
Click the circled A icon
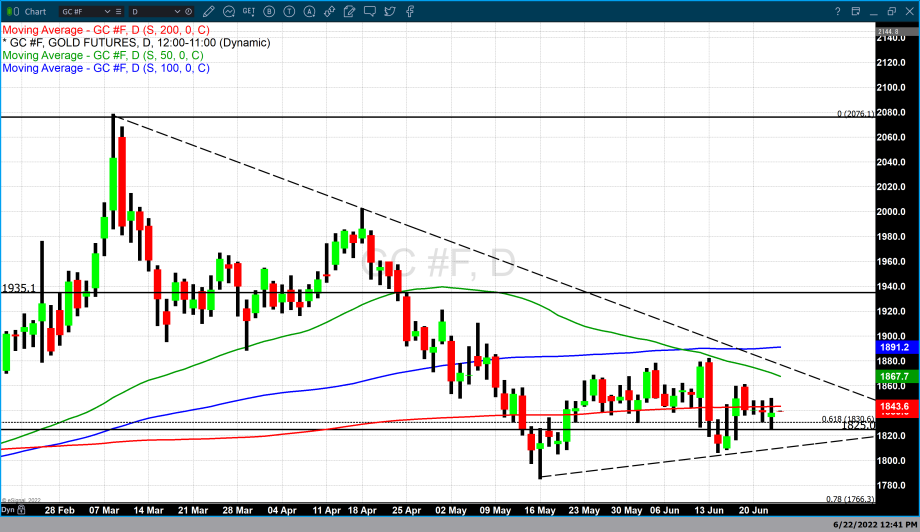310,11
